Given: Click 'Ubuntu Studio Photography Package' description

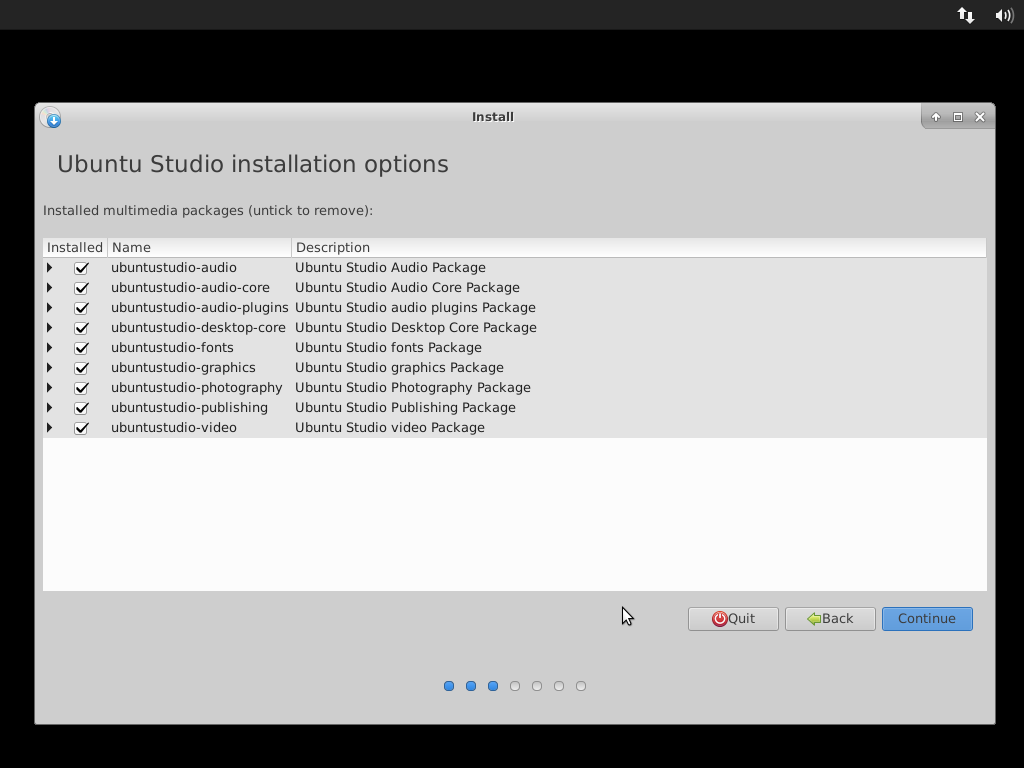Looking at the screenshot, I should pyautogui.click(x=413, y=388).
